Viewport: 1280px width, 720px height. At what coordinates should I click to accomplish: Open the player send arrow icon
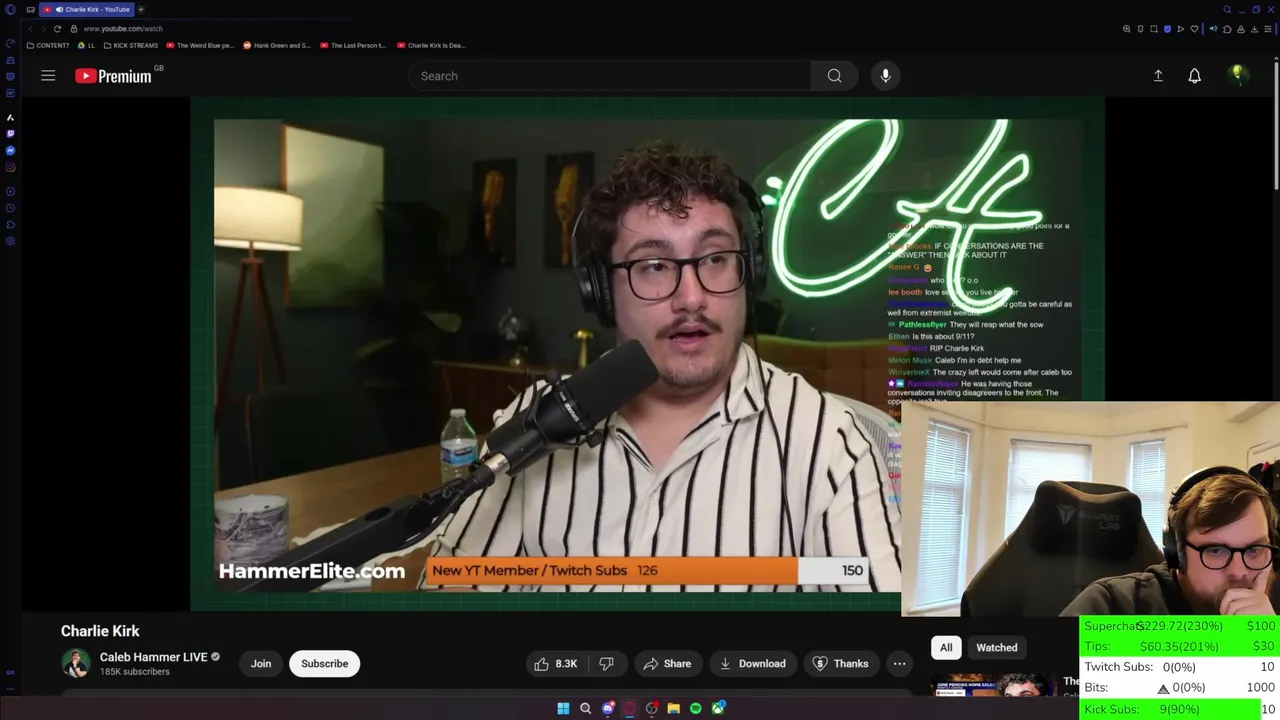(x=1180, y=29)
